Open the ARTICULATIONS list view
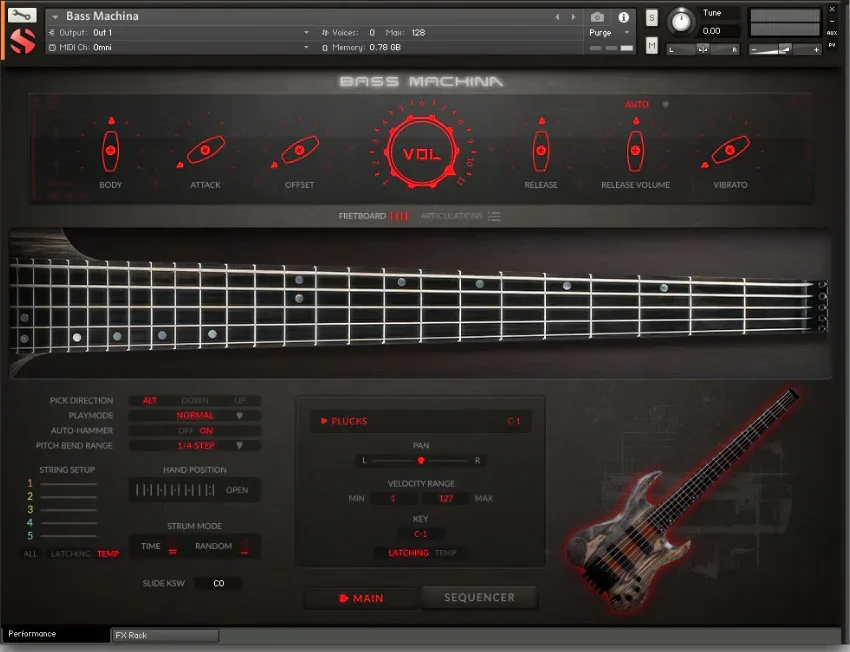Image resolution: width=850 pixels, height=652 pixels. pos(462,215)
